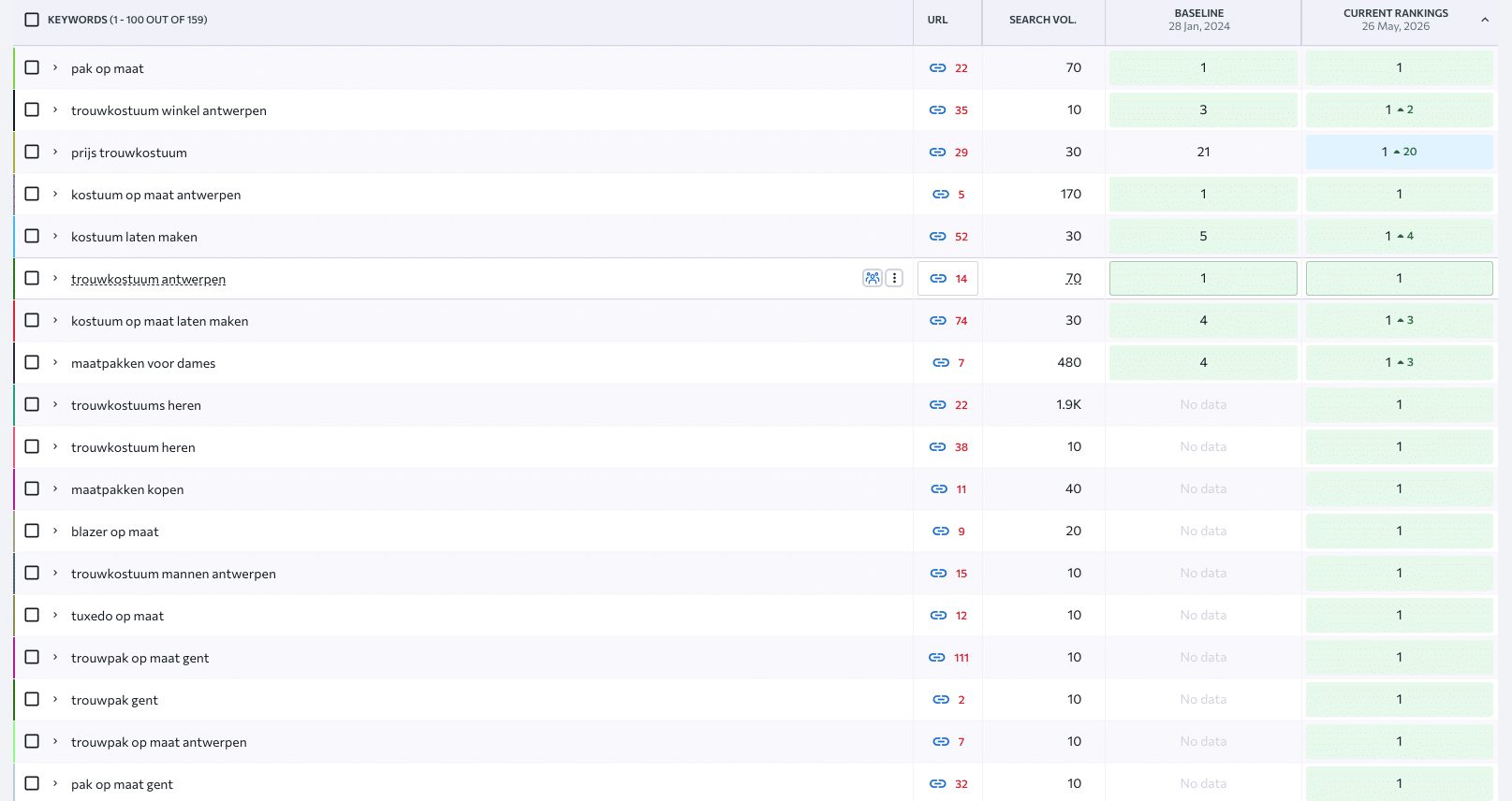Check the maatpakken voor dames checkbox
The height and width of the screenshot is (801, 1512).
pos(32,362)
